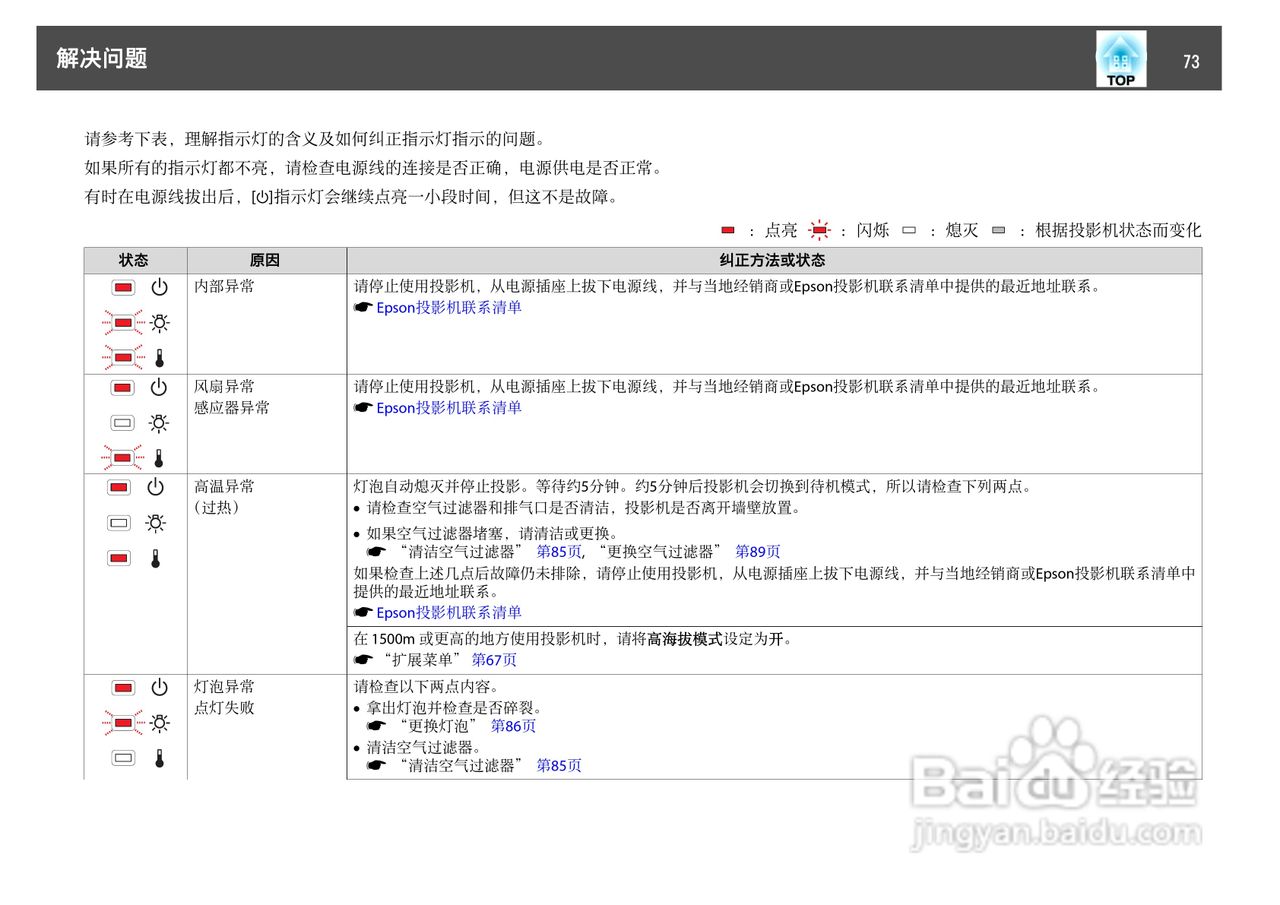Click the TOP home icon in header
The width and height of the screenshot is (1280, 905).
(1121, 59)
